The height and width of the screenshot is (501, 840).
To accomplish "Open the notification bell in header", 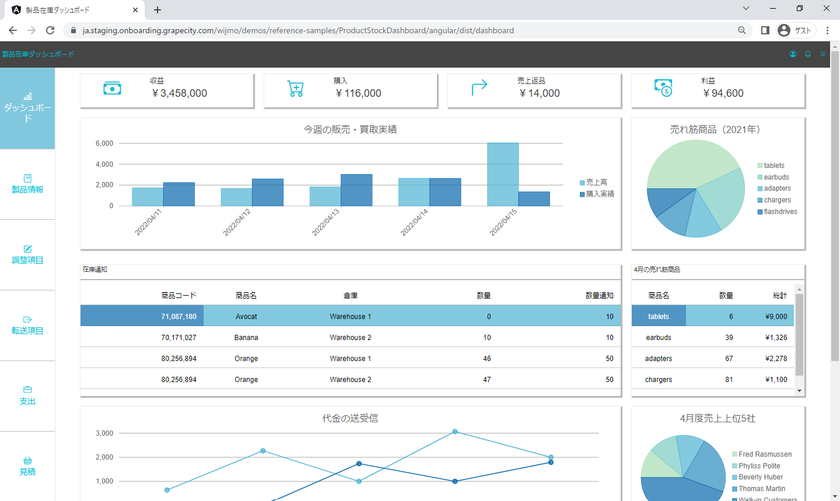I will pyautogui.click(x=808, y=54).
